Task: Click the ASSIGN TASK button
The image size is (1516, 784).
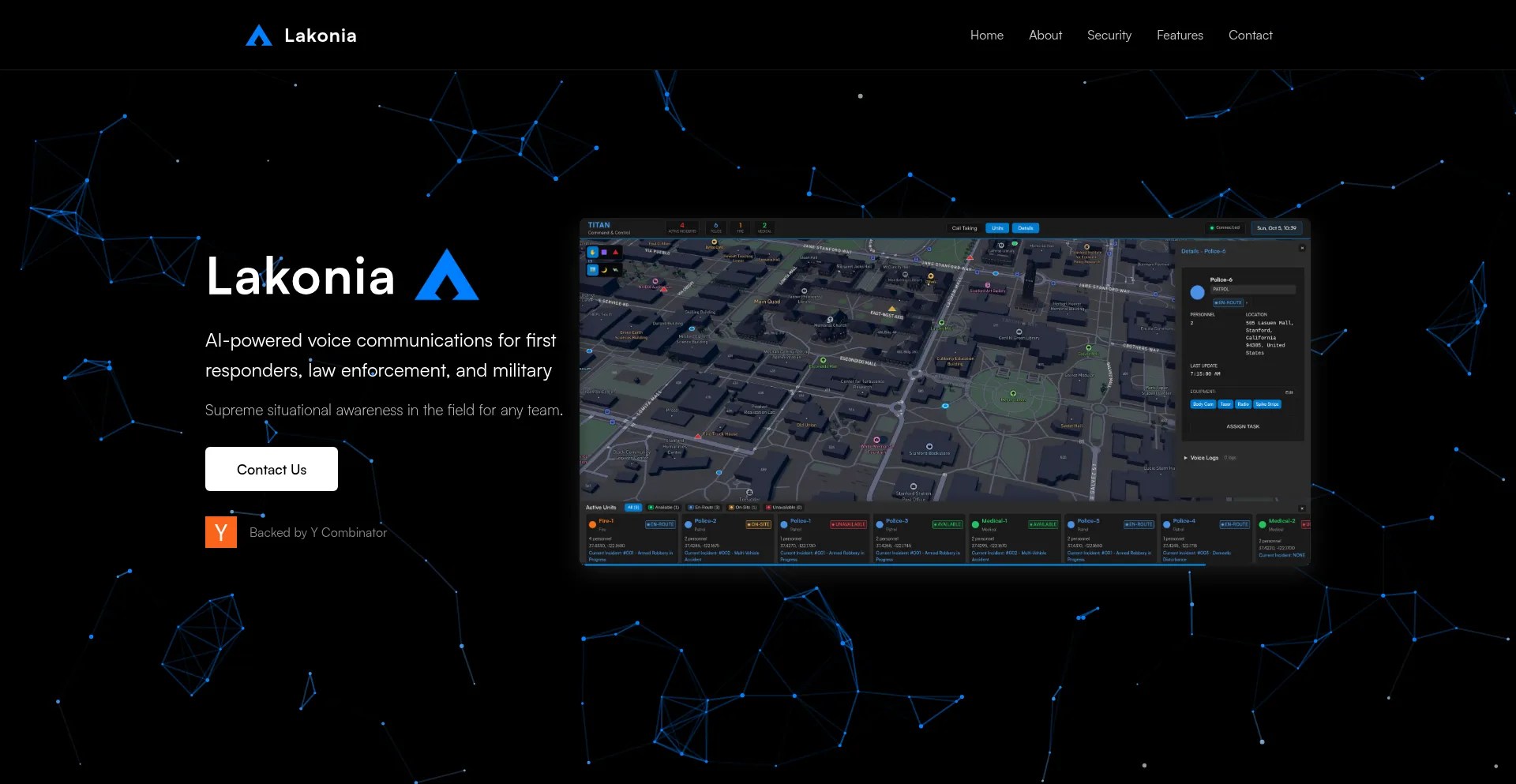Action: [1243, 426]
